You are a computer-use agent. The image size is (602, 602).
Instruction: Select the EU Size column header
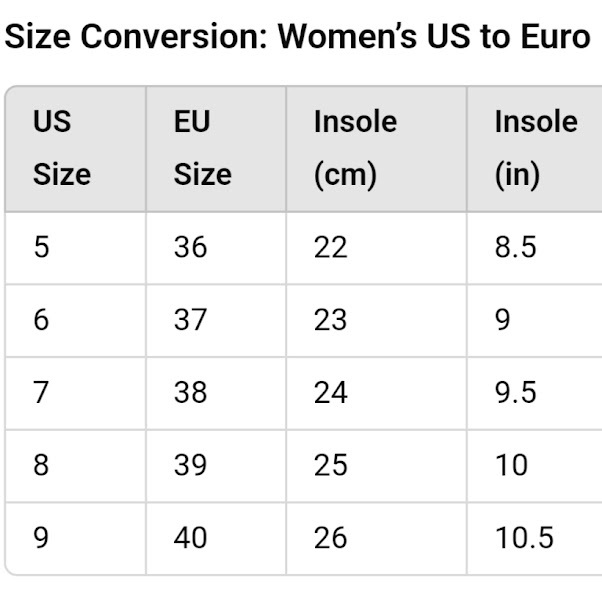click(202, 148)
